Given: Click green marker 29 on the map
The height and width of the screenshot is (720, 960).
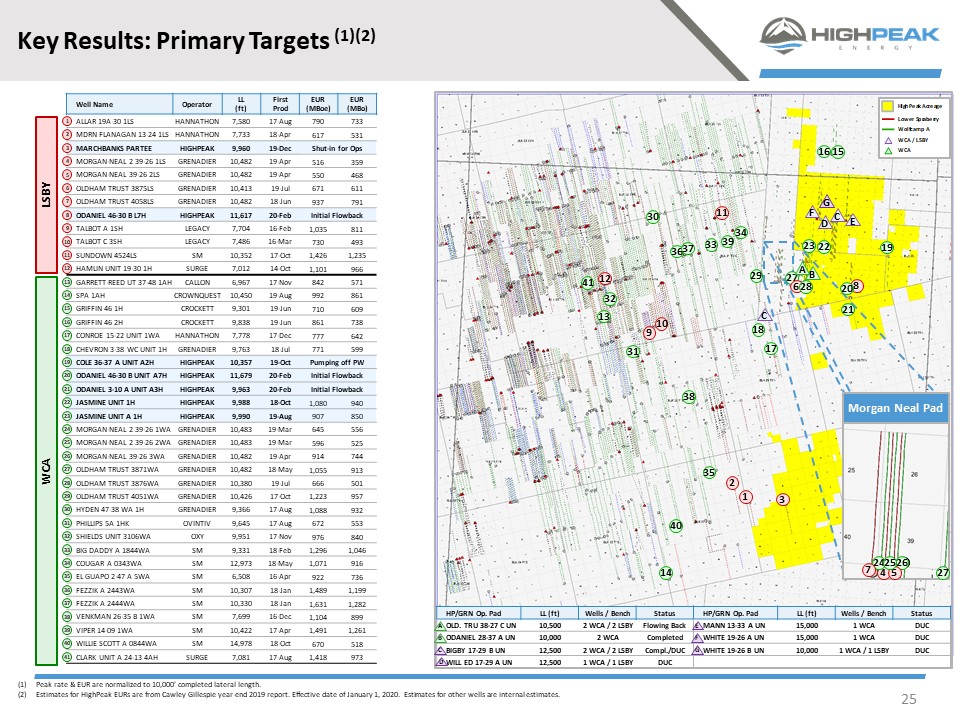Looking at the screenshot, I should (756, 276).
